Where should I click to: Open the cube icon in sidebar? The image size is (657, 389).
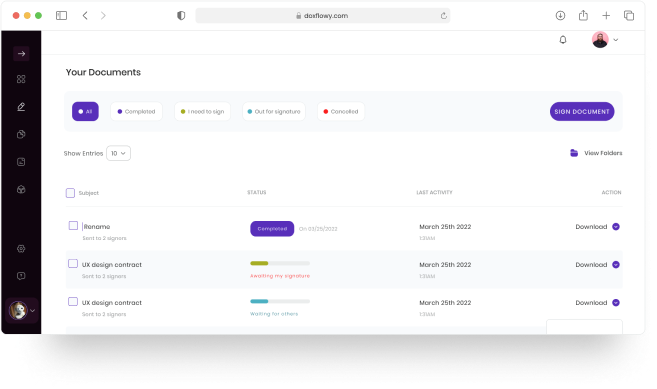pos(21,189)
